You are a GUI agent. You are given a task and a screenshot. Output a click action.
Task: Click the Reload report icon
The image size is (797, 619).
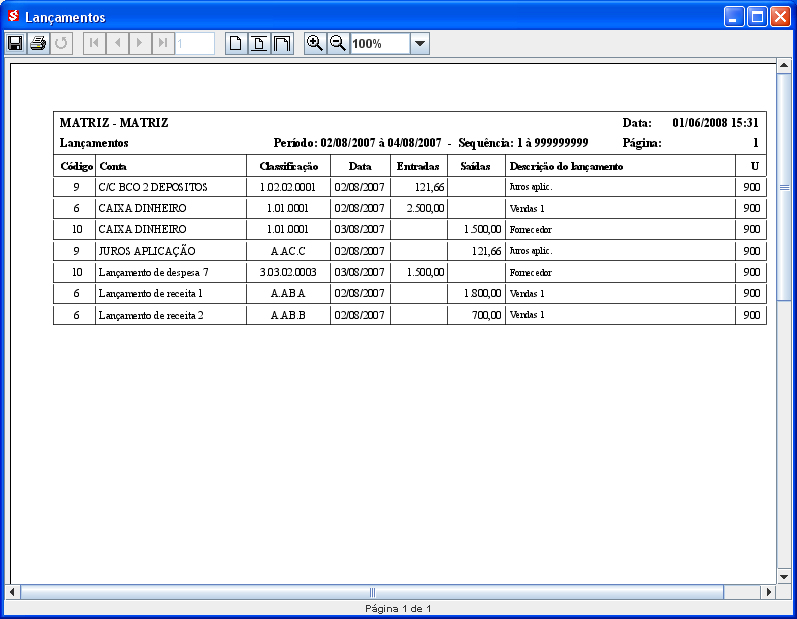61,43
